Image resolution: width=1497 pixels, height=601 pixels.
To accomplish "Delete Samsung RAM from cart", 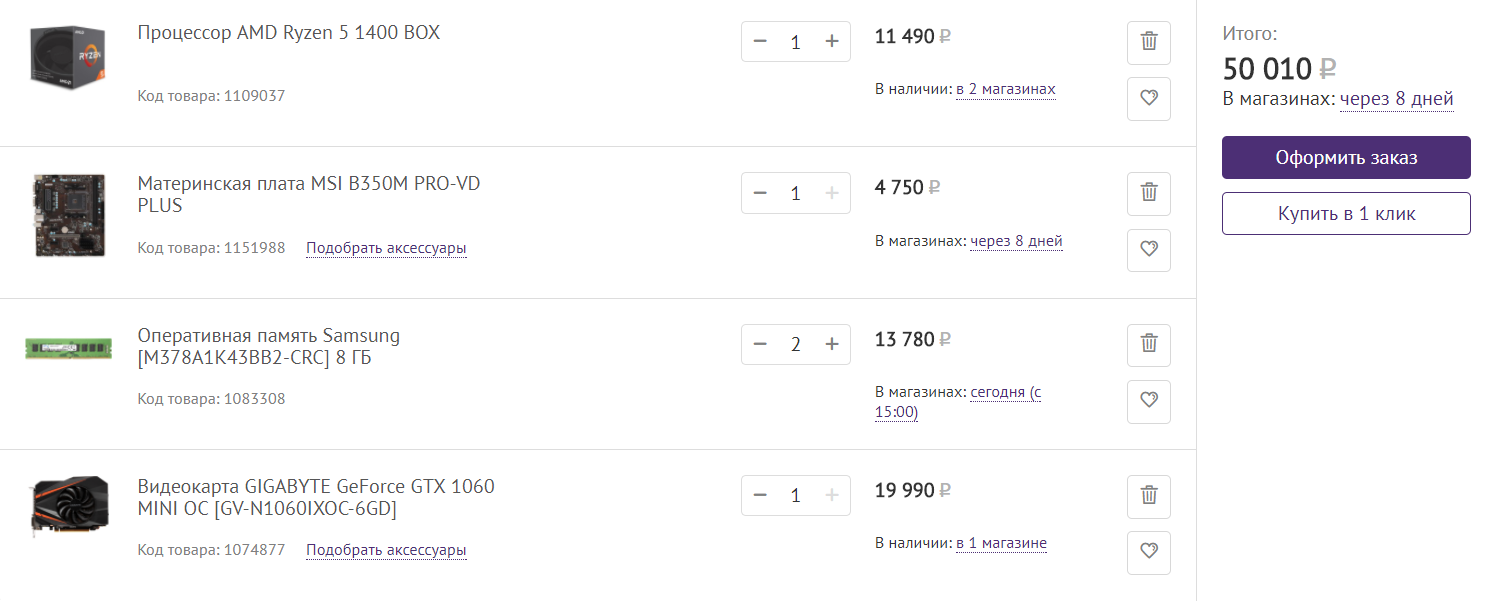I will tap(1148, 345).
